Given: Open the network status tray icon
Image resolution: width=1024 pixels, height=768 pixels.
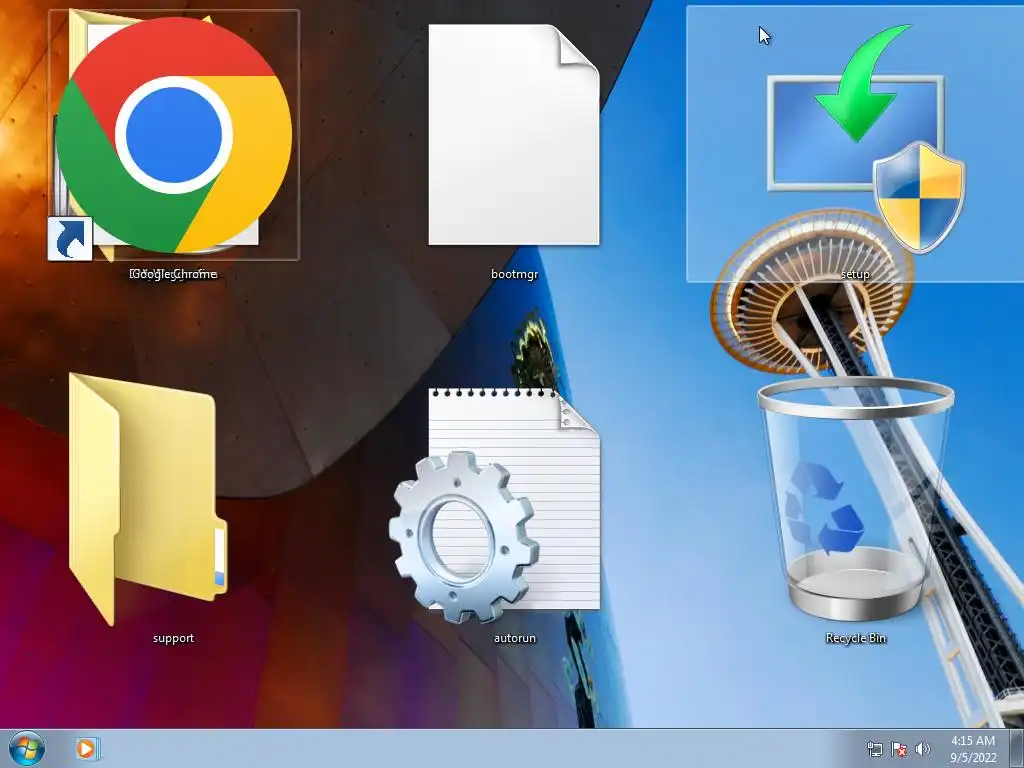Looking at the screenshot, I should (874, 749).
